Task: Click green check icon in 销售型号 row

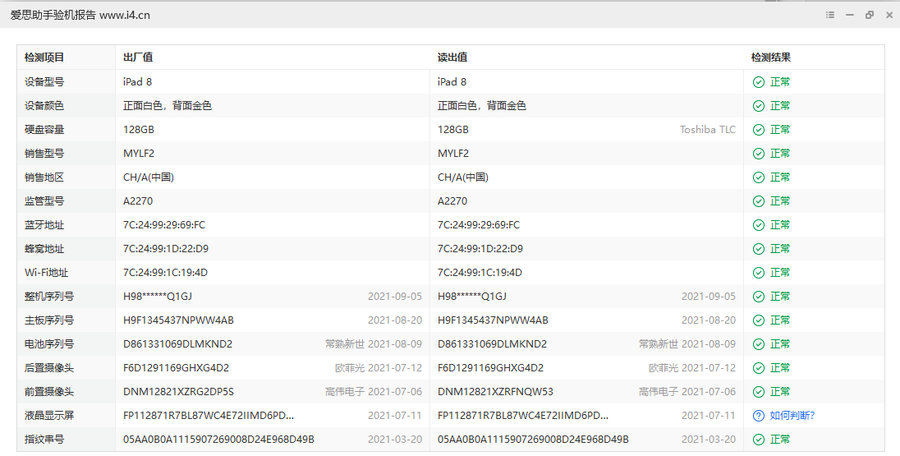Action: click(758, 153)
